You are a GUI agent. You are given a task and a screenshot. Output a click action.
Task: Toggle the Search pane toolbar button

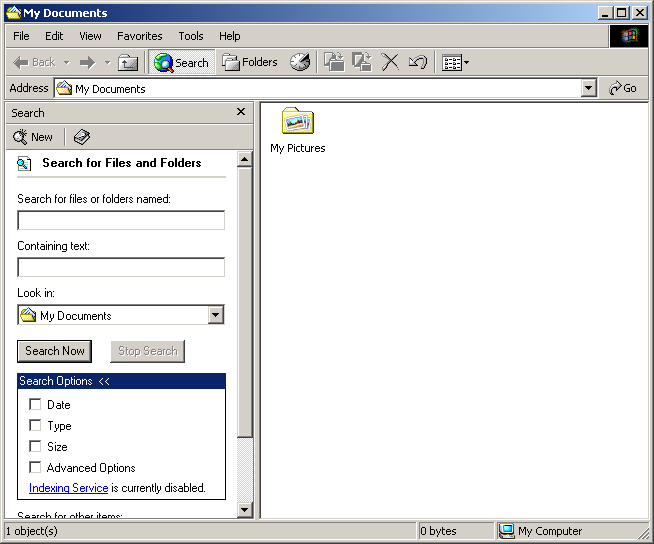pyautogui.click(x=181, y=62)
